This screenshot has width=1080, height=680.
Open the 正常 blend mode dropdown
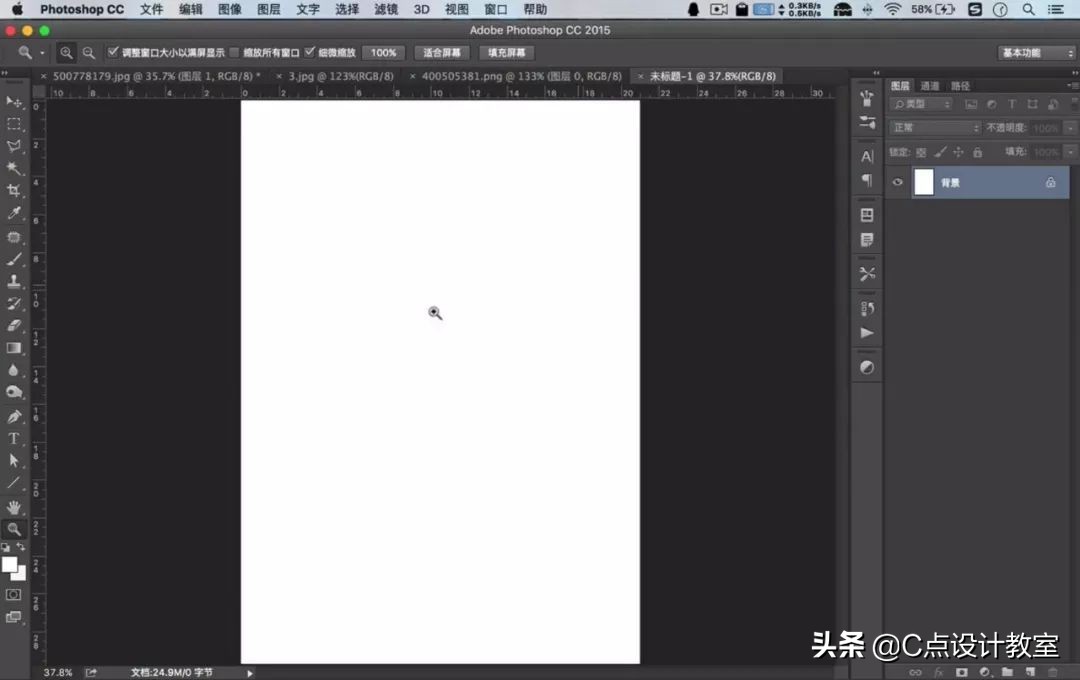(935, 127)
